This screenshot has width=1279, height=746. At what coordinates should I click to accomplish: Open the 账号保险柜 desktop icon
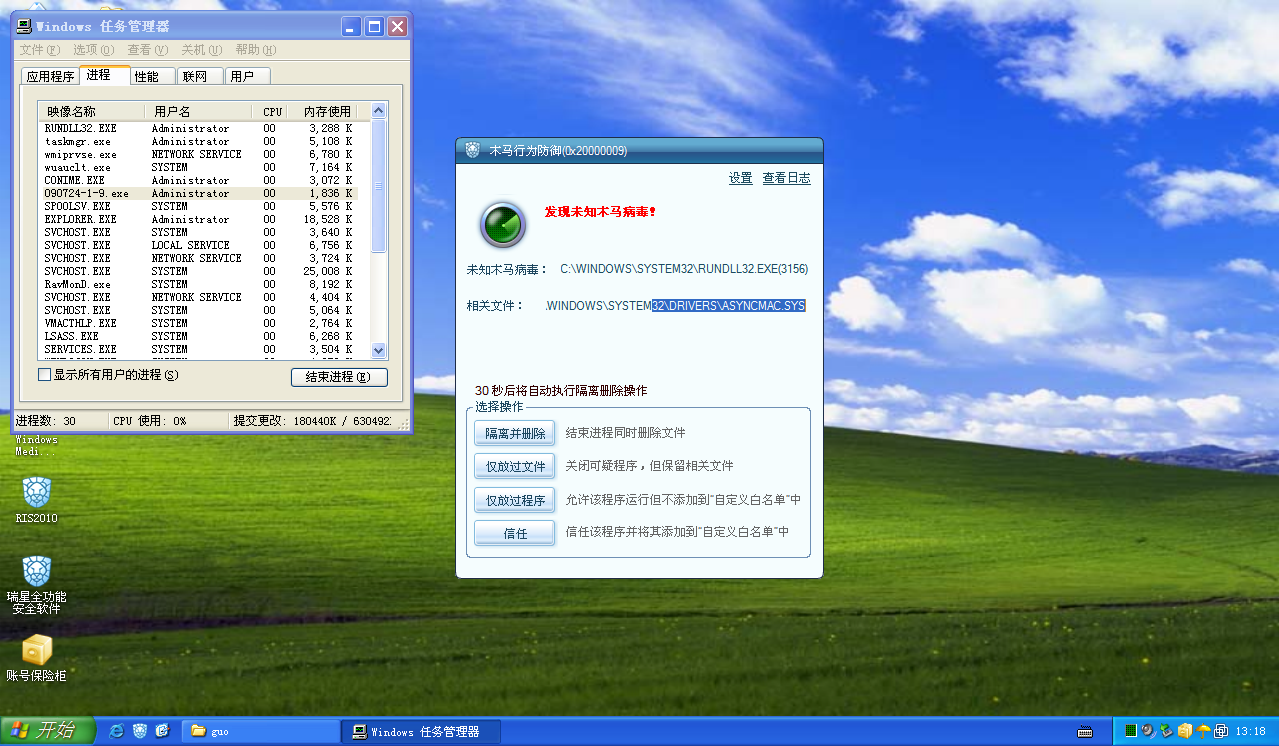coord(36,658)
